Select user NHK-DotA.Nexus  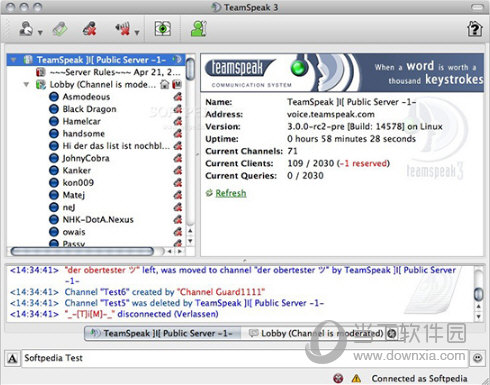click(98, 220)
